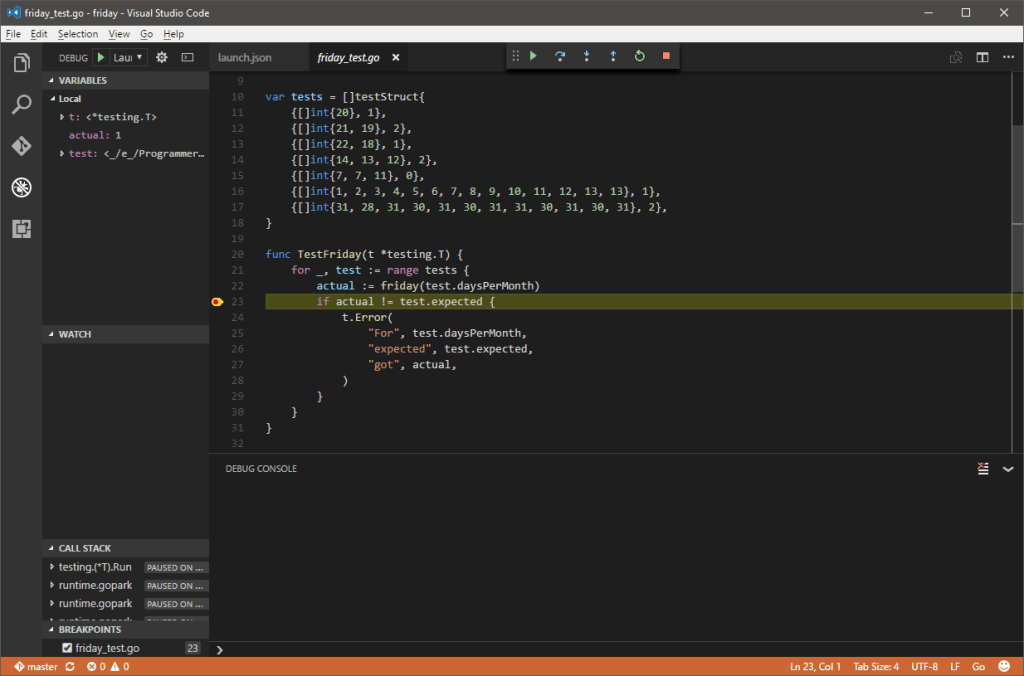Stop the debugging session
The width and height of the screenshot is (1024, 676).
666,56
